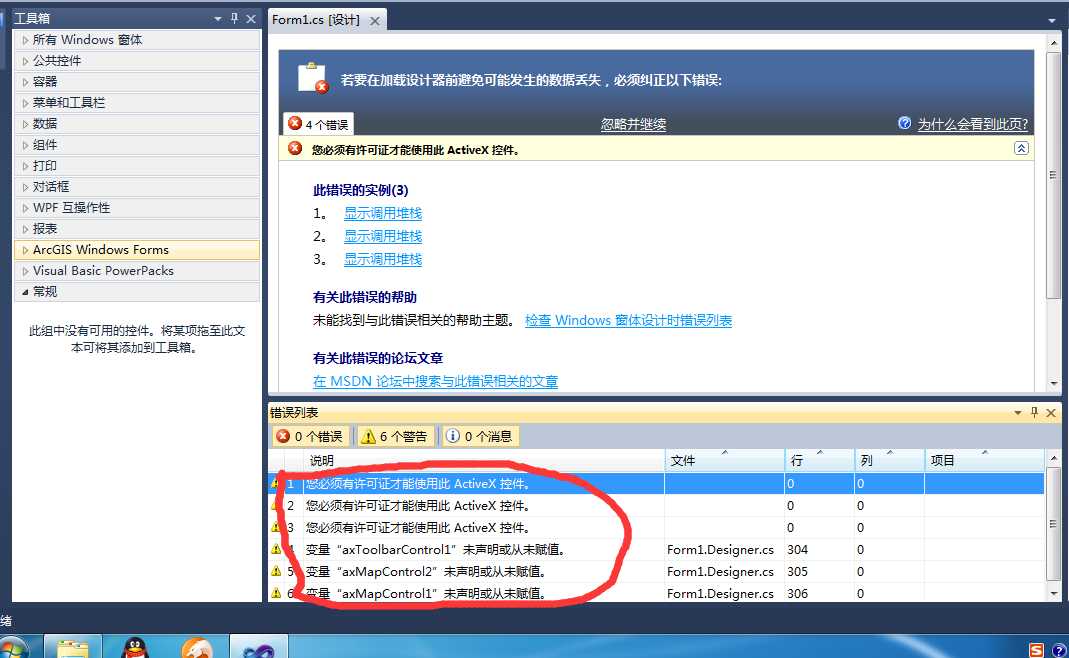Open the 错误列表 panel position dropdown
The width and height of the screenshot is (1069, 658).
1018,413
